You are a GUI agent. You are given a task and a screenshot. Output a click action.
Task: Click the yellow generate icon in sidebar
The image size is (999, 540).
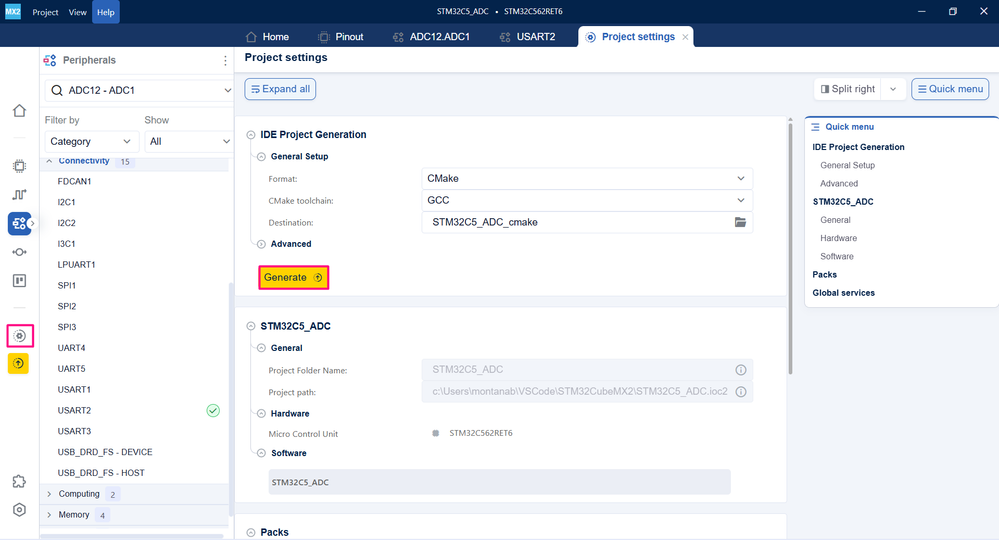[x=18, y=364]
